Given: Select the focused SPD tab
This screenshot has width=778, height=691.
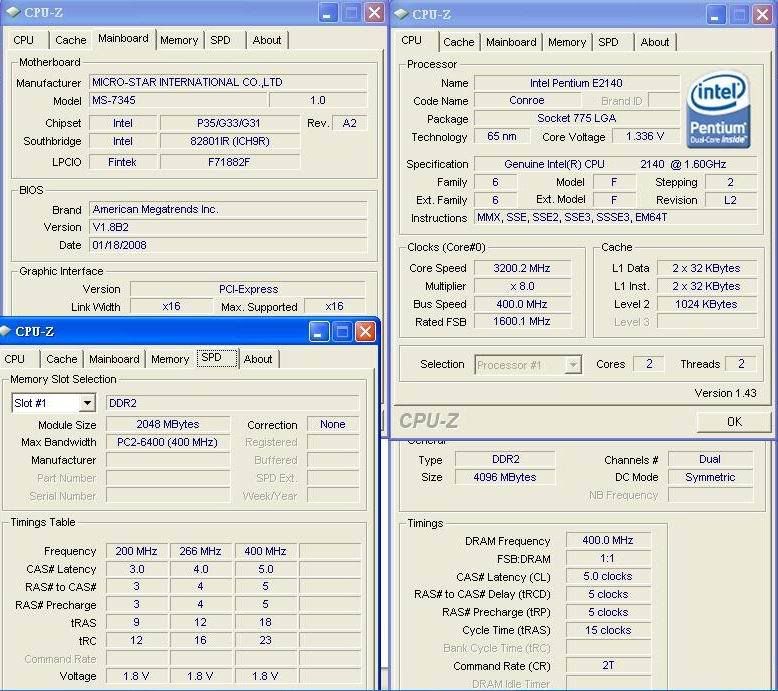Looking at the screenshot, I should coord(216,357).
